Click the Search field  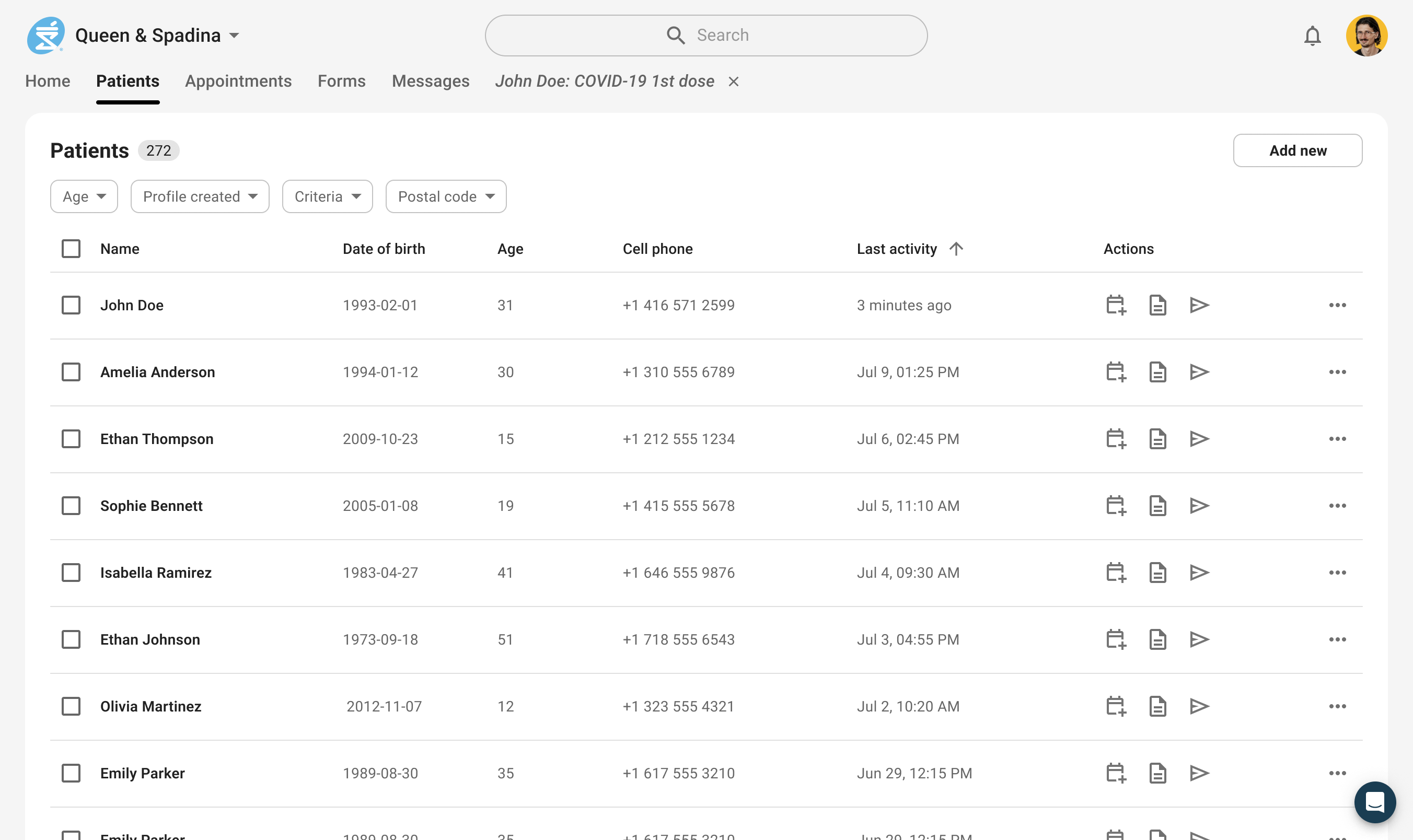pyautogui.click(x=706, y=35)
